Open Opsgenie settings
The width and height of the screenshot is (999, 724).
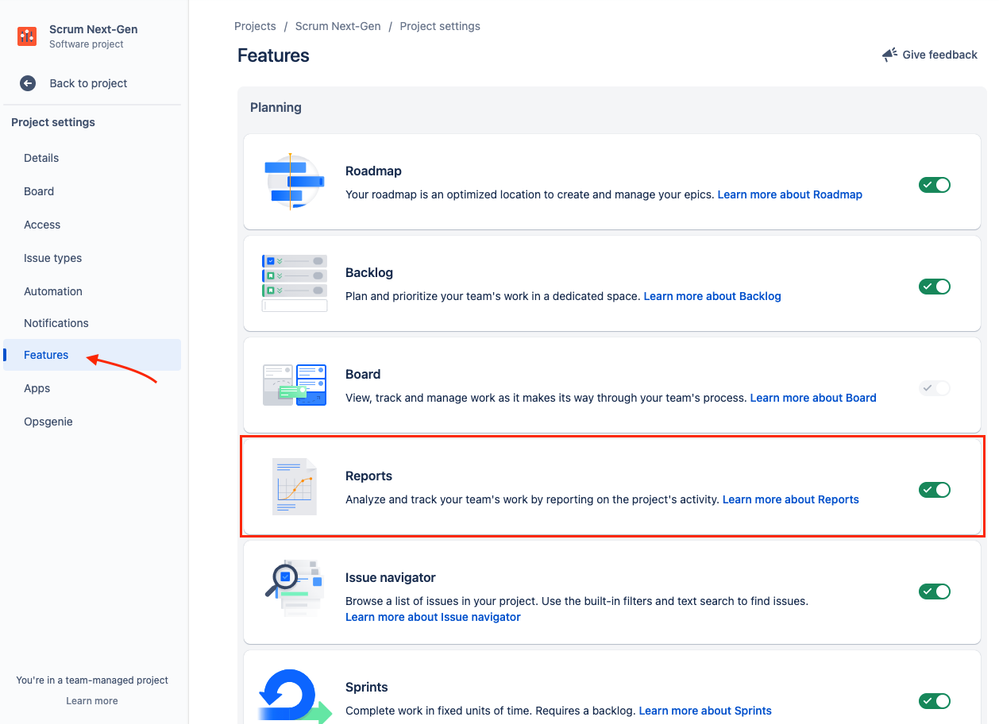(x=48, y=422)
